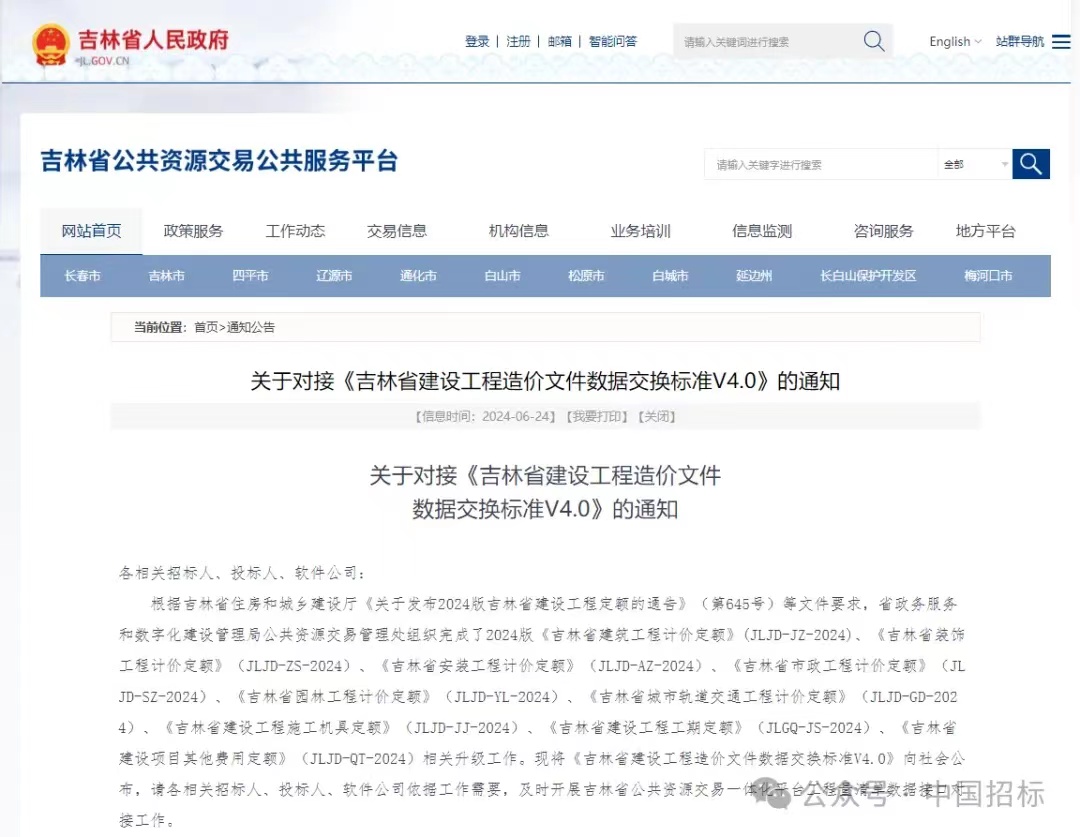Select 长春市 in the city bar
1080x837 pixels.
click(x=83, y=276)
